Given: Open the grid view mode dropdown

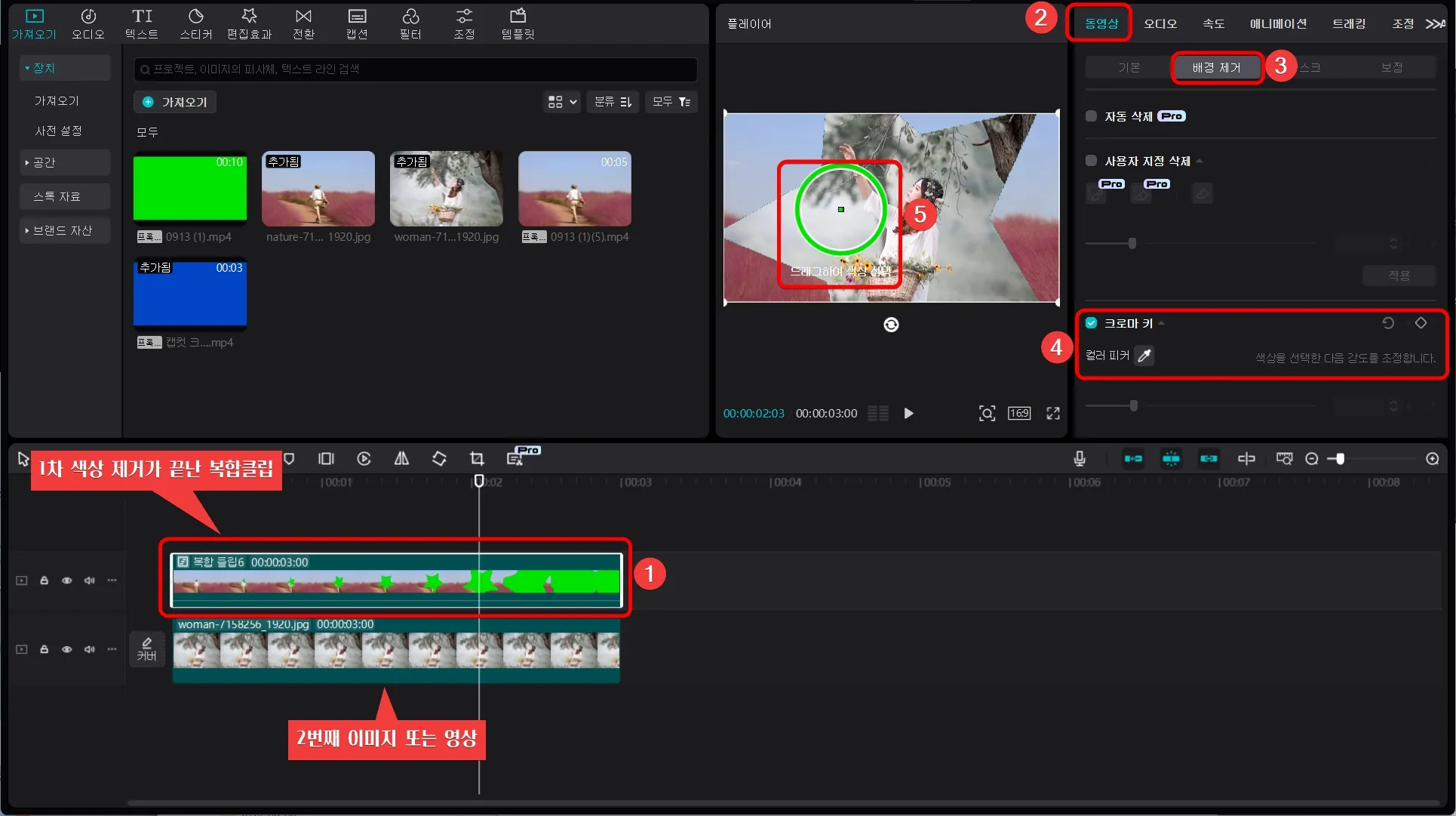Looking at the screenshot, I should click(562, 102).
